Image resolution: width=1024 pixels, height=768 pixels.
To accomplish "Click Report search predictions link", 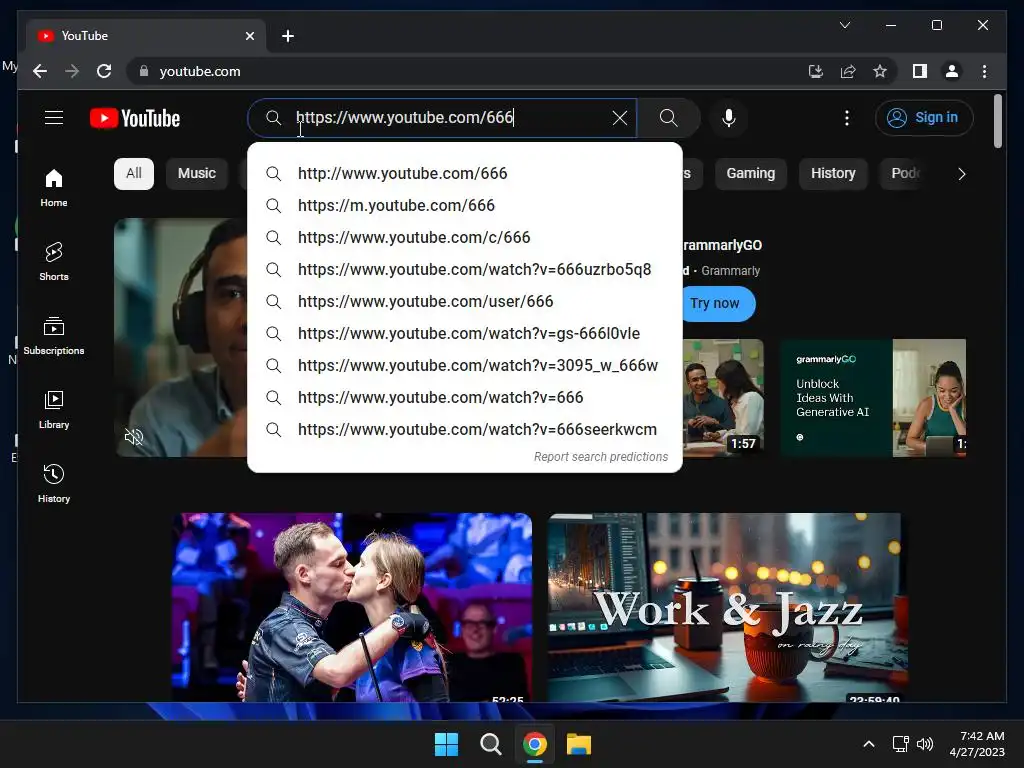I will point(601,456).
